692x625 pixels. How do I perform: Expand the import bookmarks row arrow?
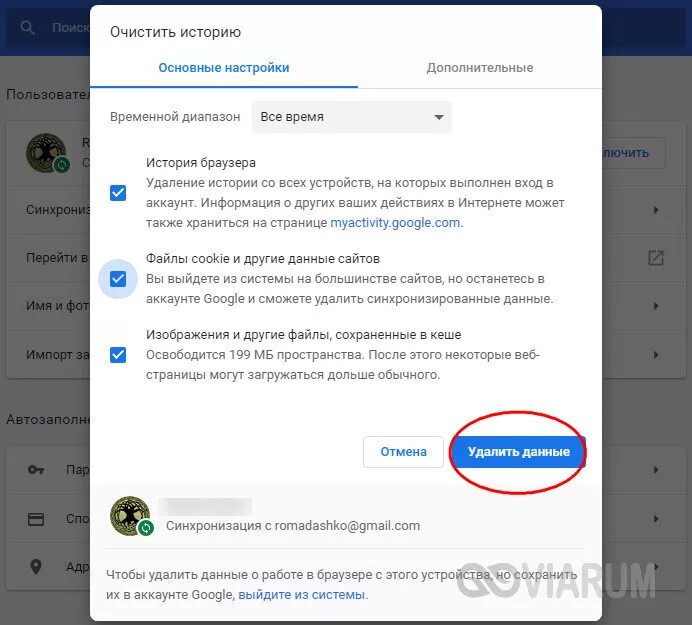[x=656, y=354]
